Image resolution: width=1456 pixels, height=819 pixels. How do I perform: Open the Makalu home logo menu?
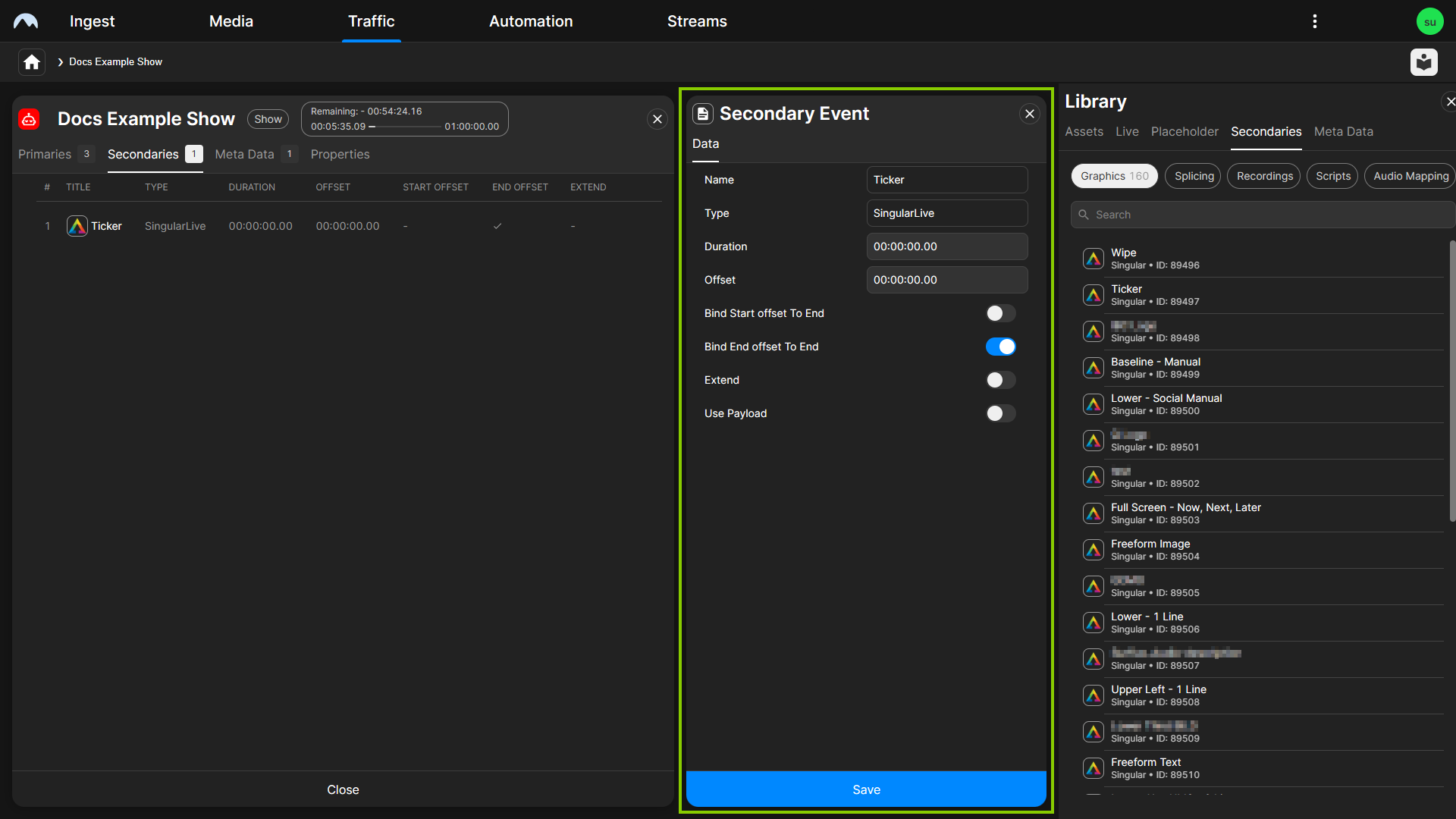26,20
